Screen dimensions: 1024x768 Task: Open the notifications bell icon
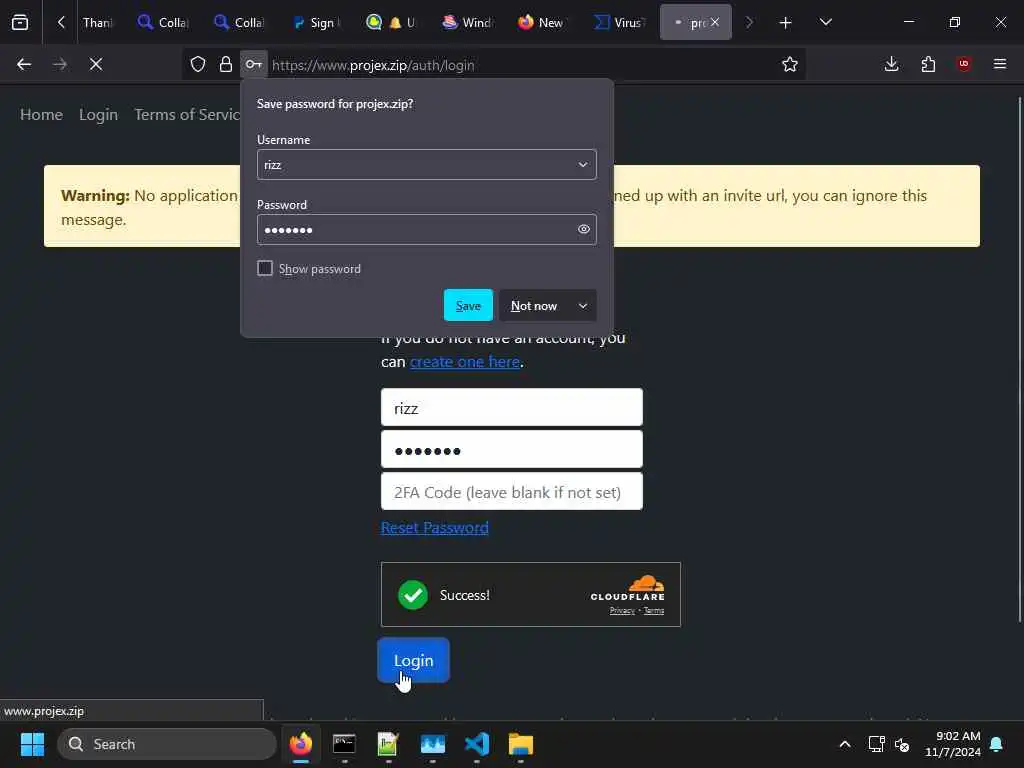997,744
